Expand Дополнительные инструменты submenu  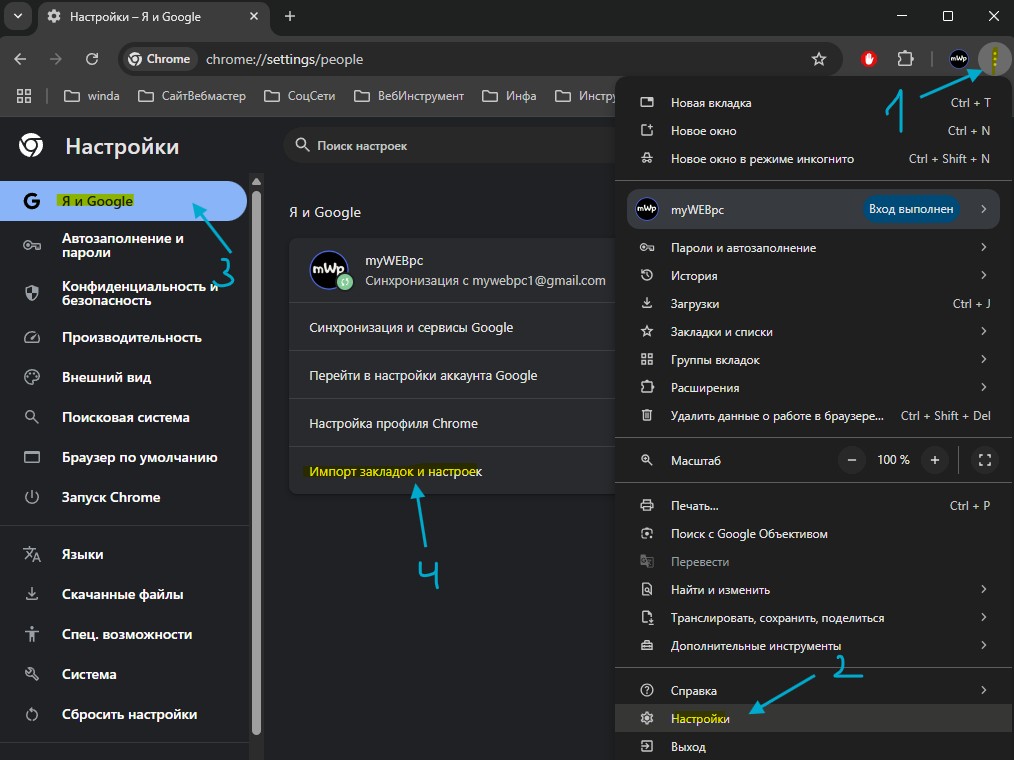[x=814, y=646]
